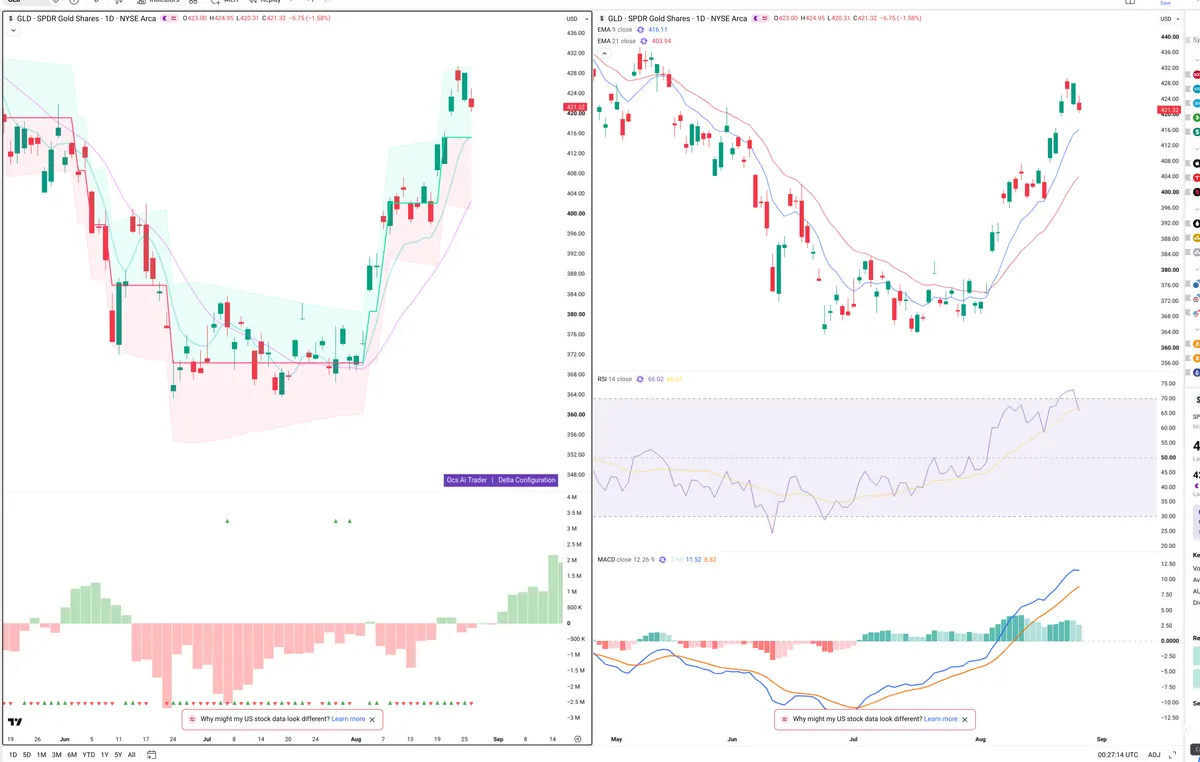
Task: Click the Ocs Ai Trader label
Action: (467, 480)
